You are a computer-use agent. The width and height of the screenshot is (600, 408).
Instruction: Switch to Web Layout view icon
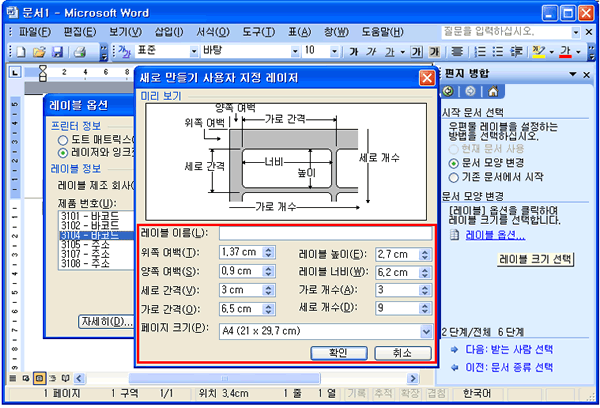pyautogui.click(x=26, y=379)
